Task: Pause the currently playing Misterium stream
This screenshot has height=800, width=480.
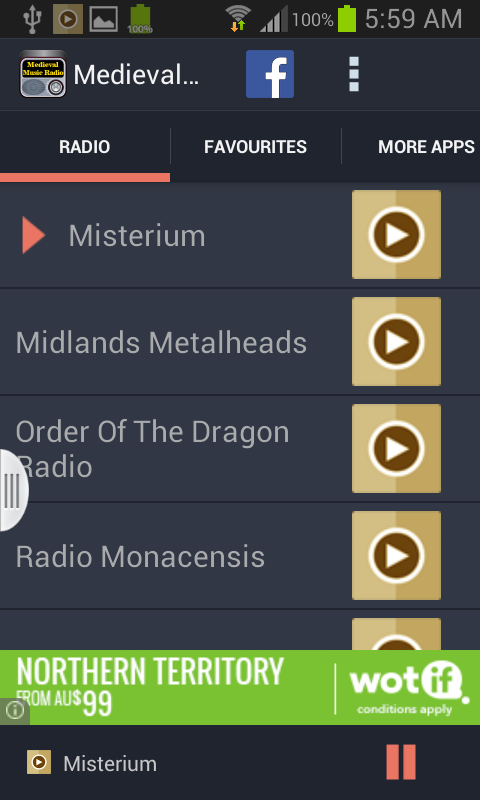Action: click(401, 762)
